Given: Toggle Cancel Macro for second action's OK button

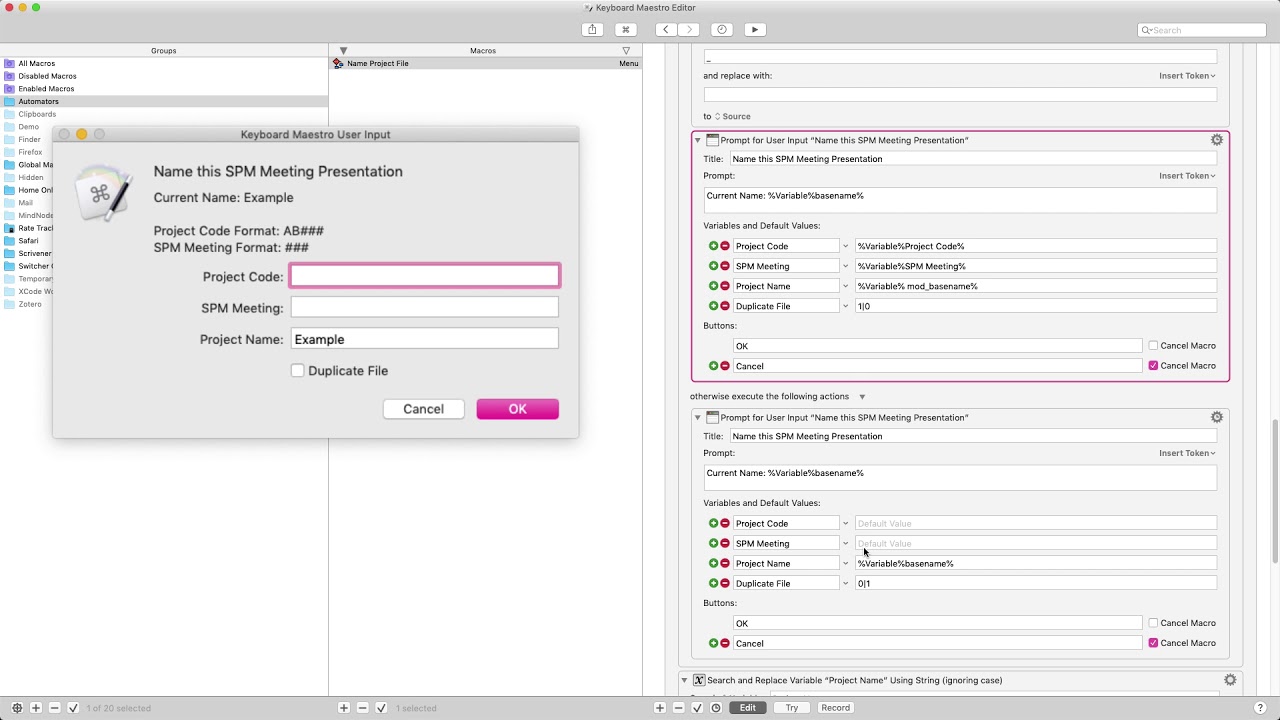Looking at the screenshot, I should (1153, 623).
